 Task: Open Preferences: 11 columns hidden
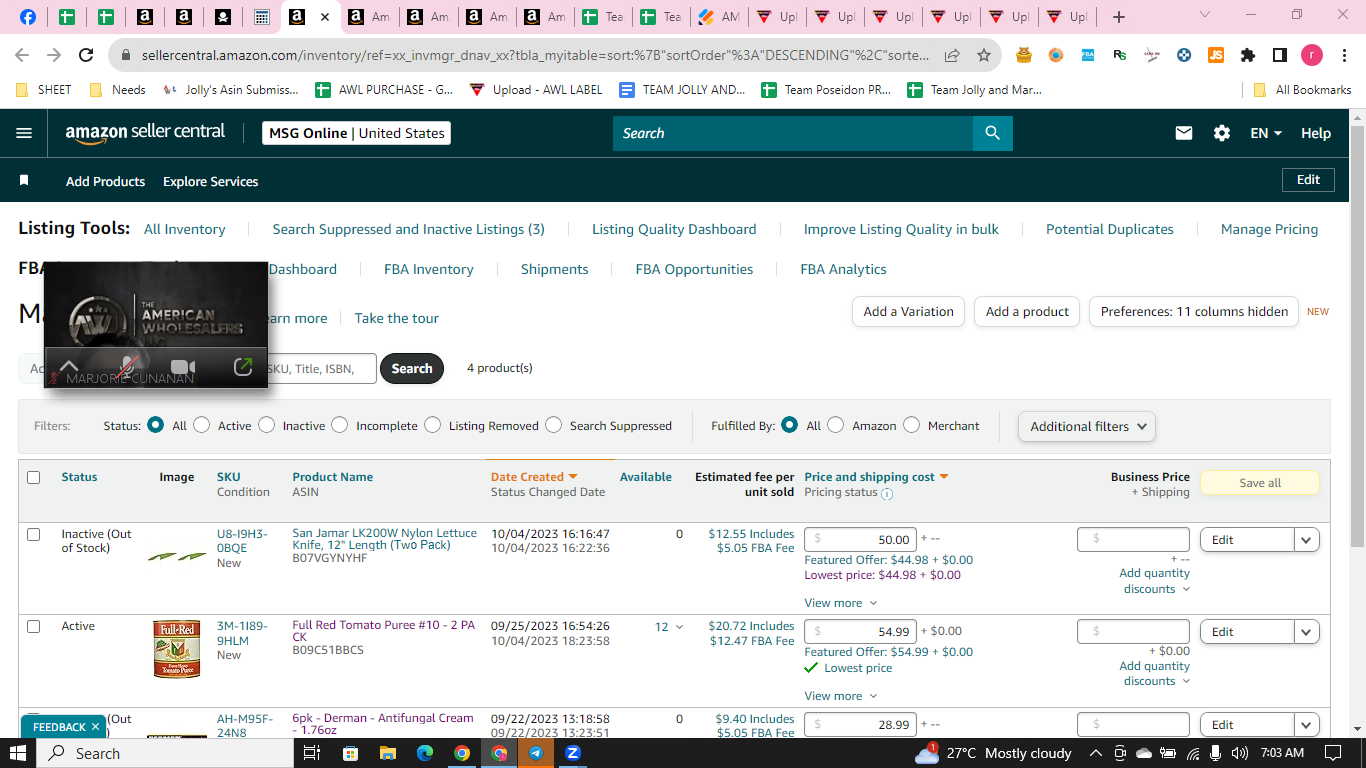point(1194,311)
